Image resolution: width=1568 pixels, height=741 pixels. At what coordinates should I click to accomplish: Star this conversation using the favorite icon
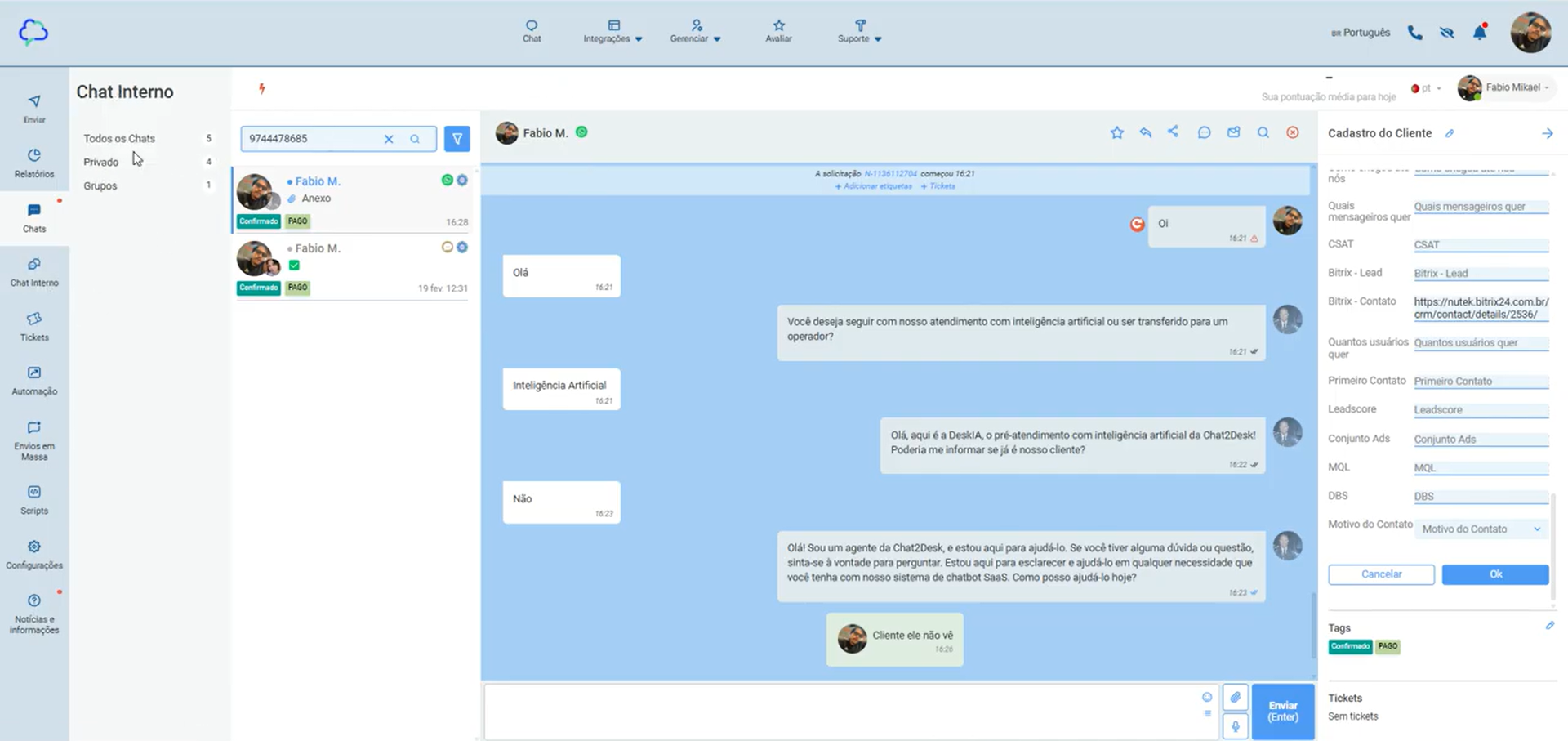(x=1116, y=132)
